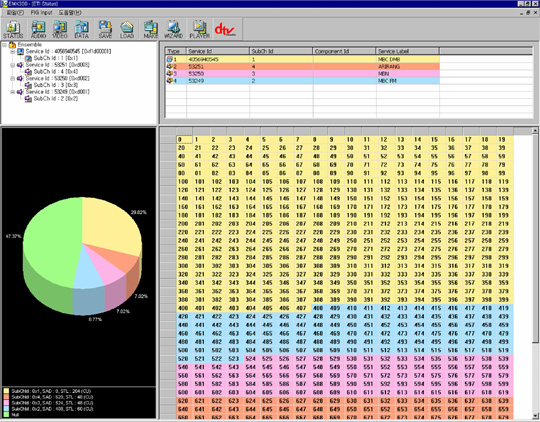Click the CU grid scroll-down arrow

point(535,415)
